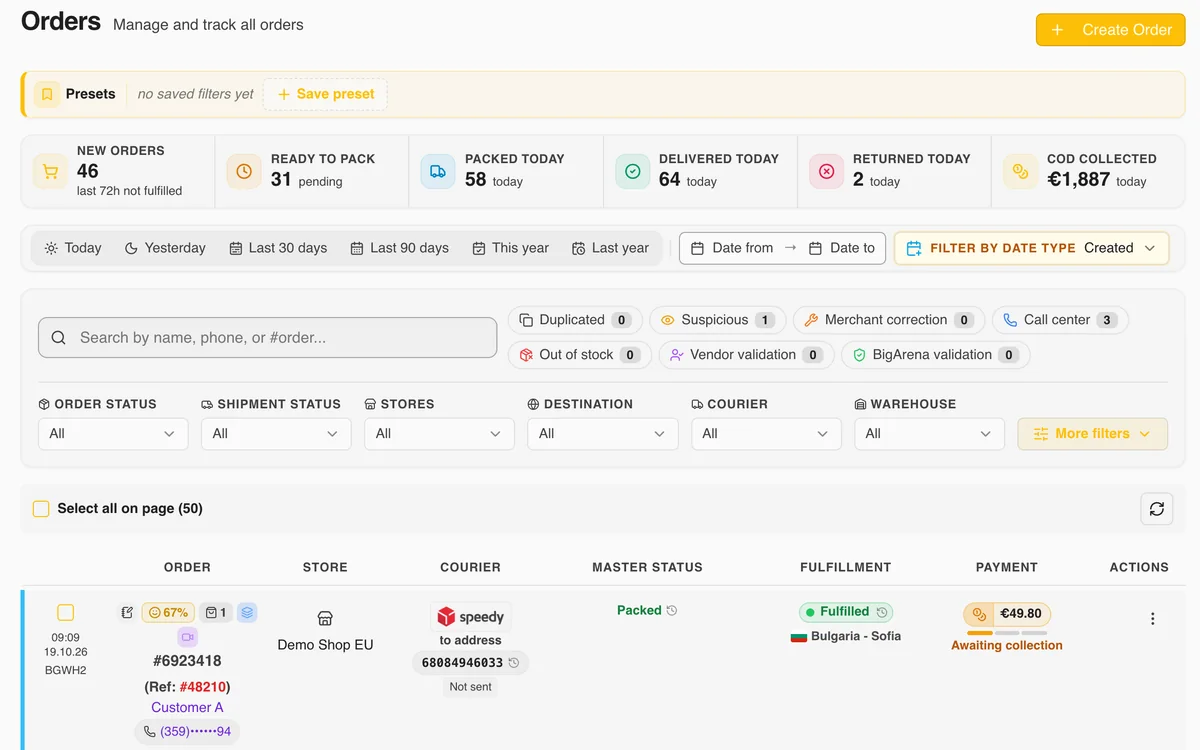Select the Last 30 days range

278,248
